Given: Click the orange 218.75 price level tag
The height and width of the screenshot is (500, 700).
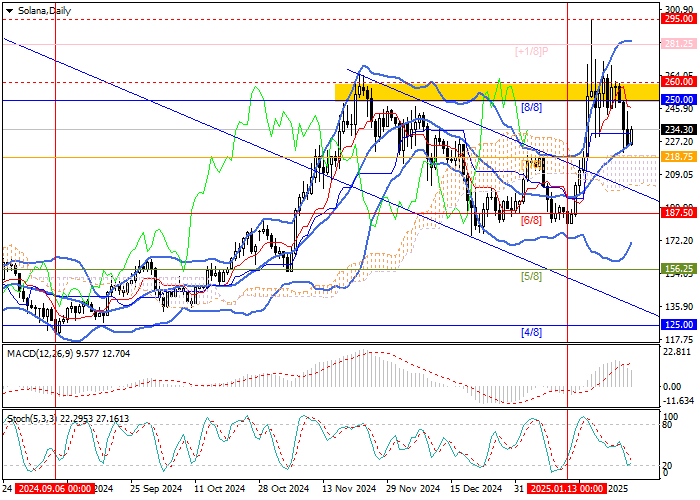Looking at the screenshot, I should pyautogui.click(x=680, y=157).
